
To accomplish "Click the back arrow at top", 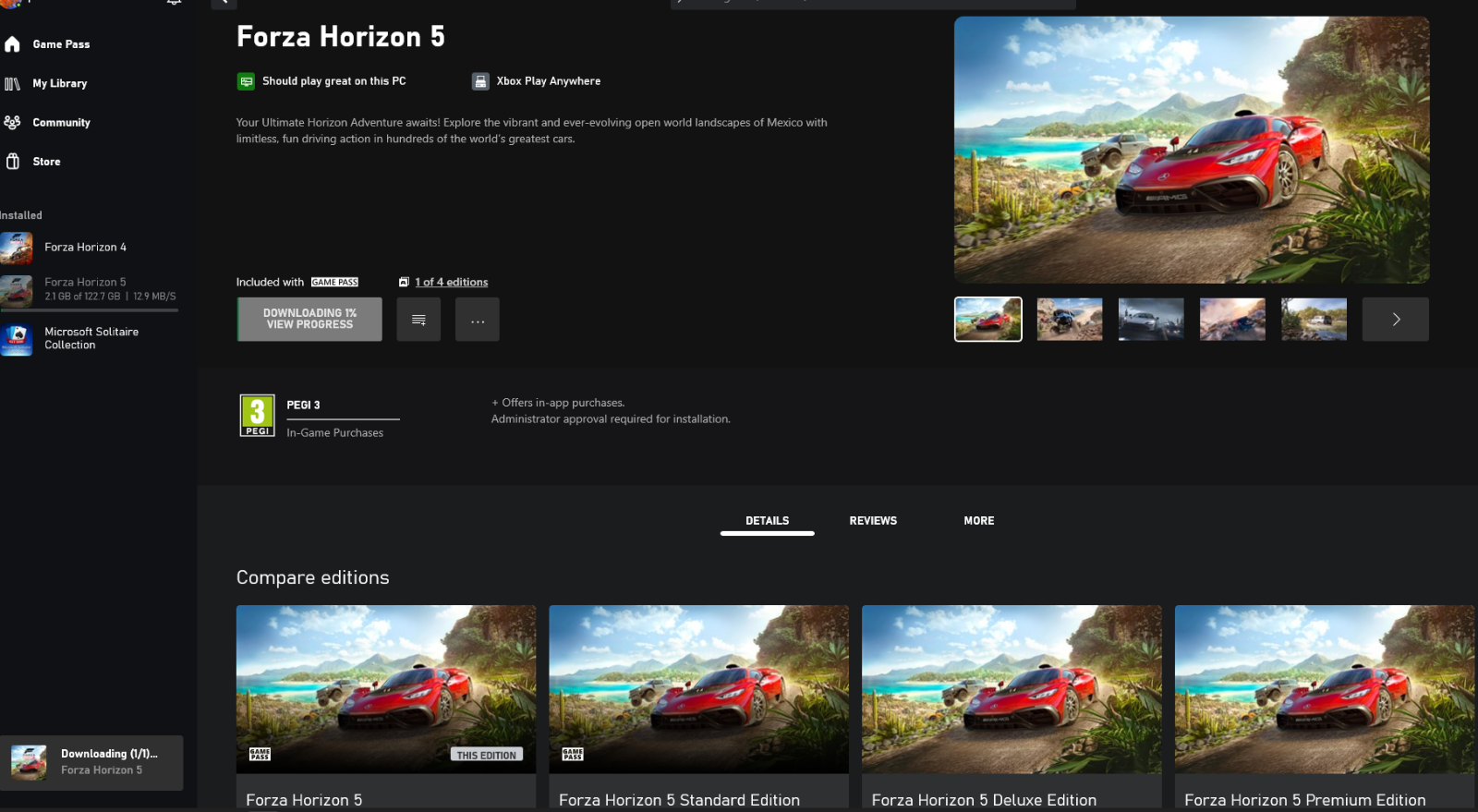I will 224,4.
